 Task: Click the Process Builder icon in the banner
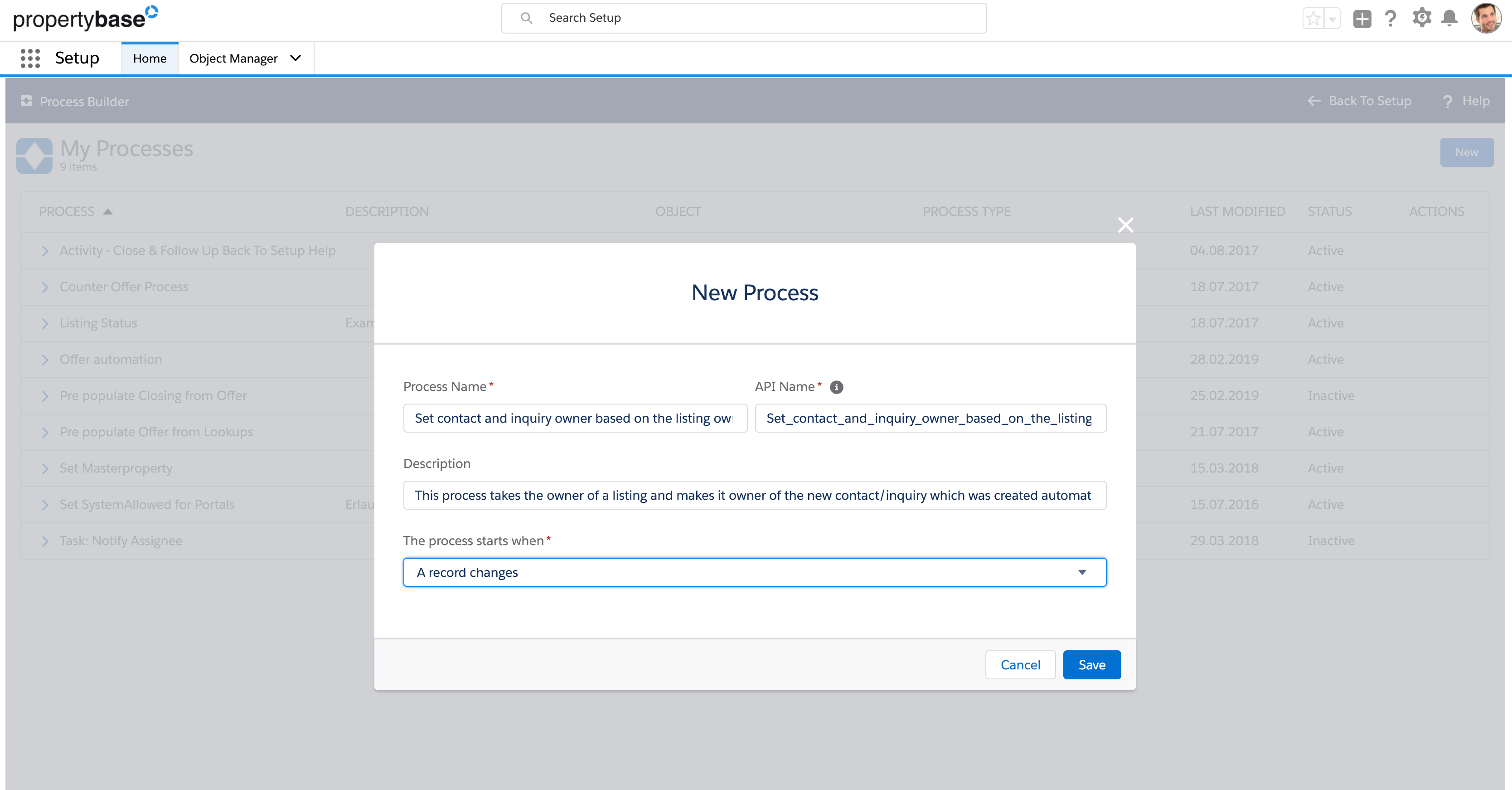point(26,101)
